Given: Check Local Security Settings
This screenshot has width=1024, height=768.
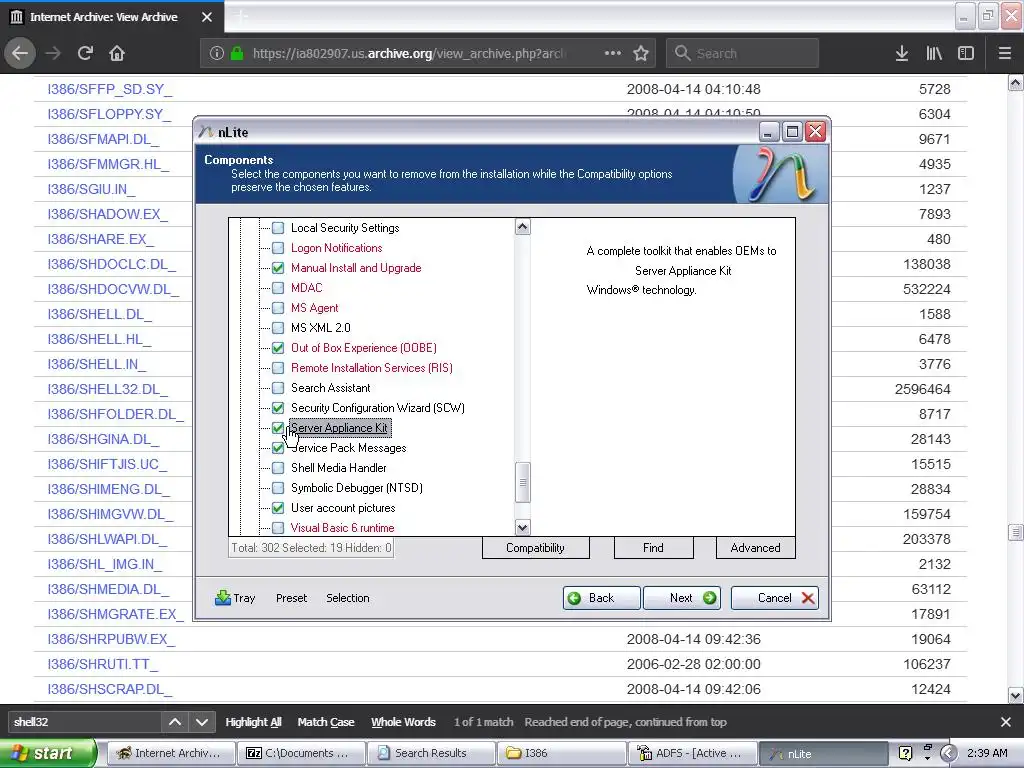Looking at the screenshot, I should (278, 228).
